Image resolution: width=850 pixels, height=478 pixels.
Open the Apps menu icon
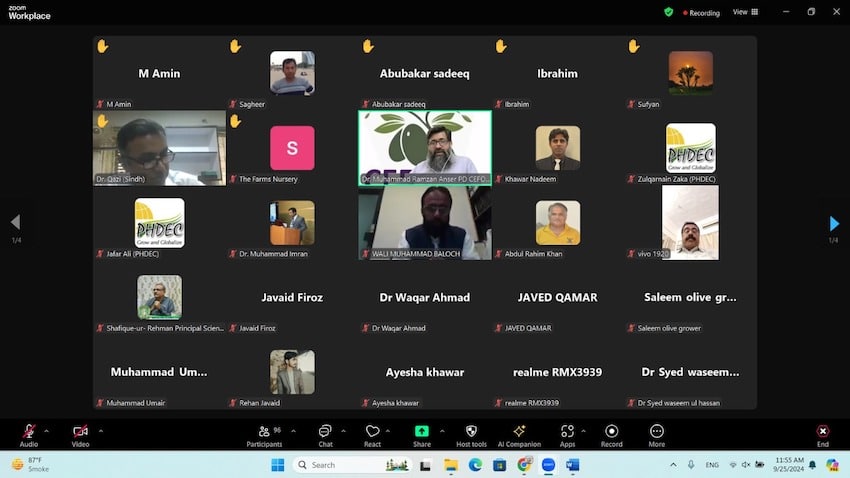pos(567,431)
